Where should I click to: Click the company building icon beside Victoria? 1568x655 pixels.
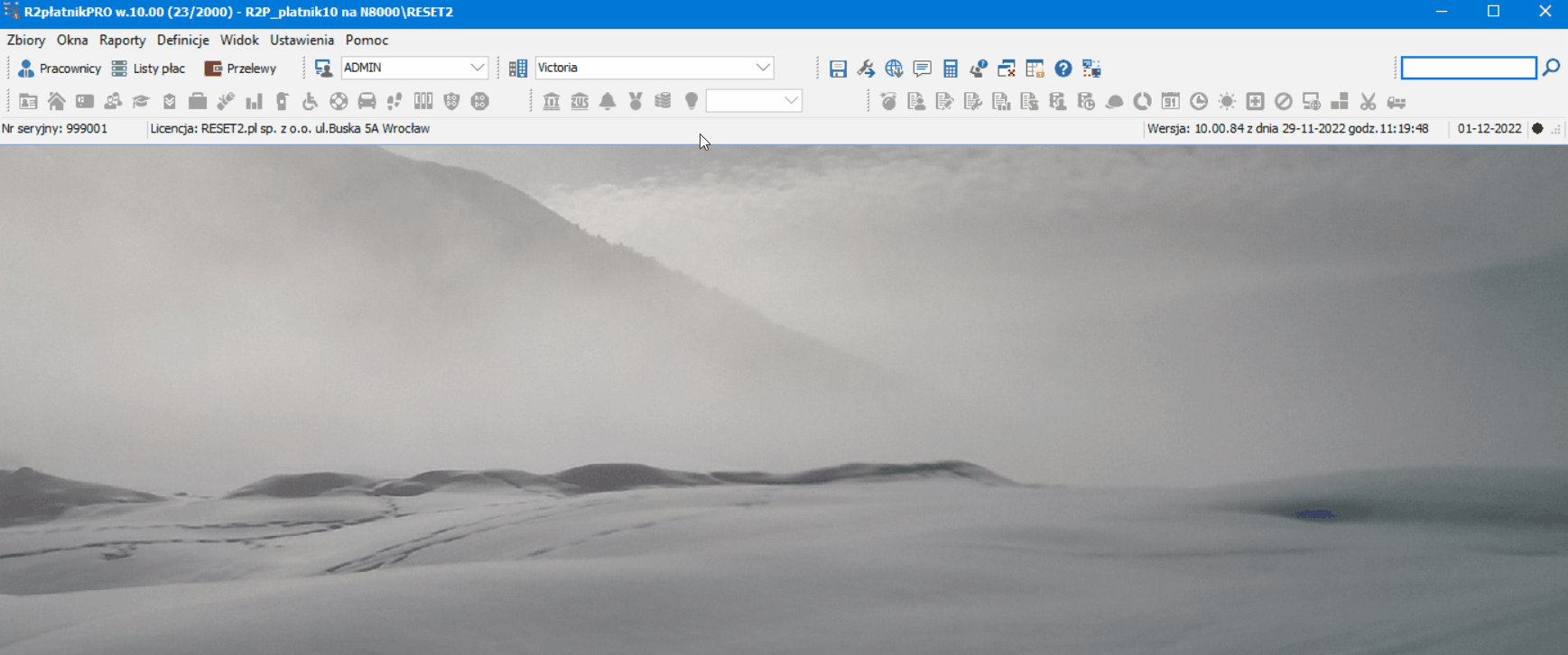click(x=518, y=69)
